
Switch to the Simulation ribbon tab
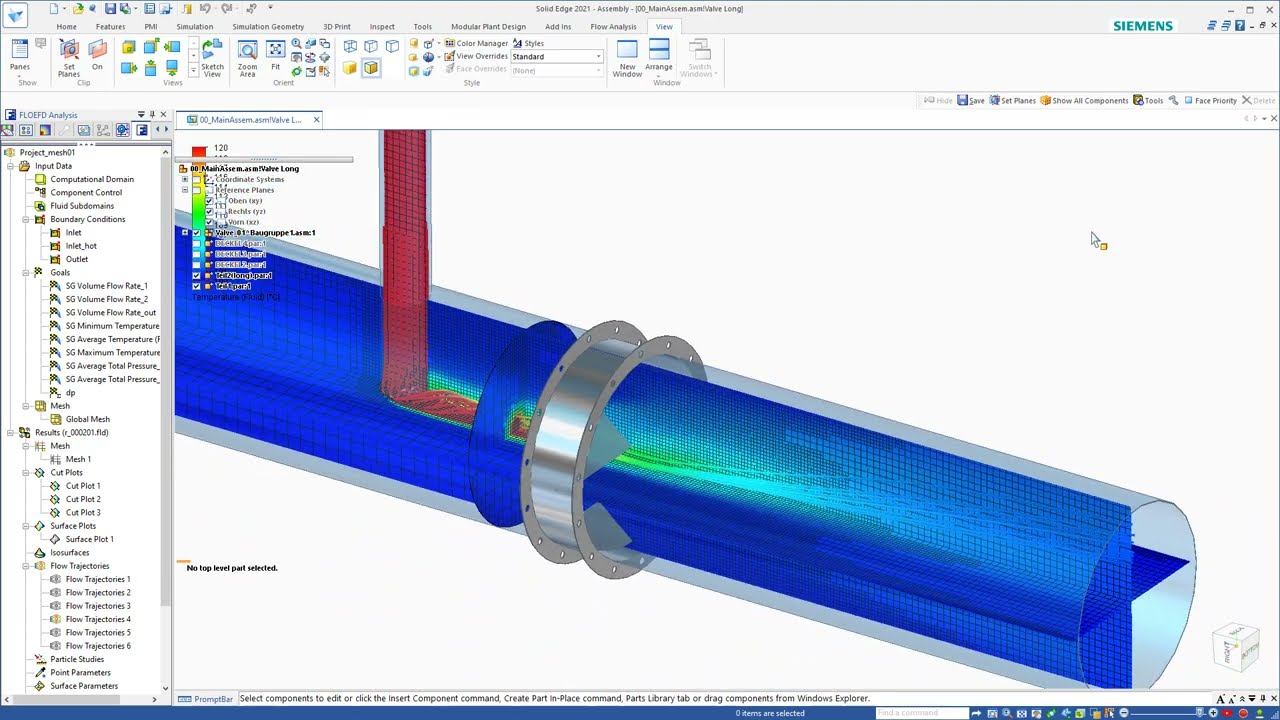(194, 27)
